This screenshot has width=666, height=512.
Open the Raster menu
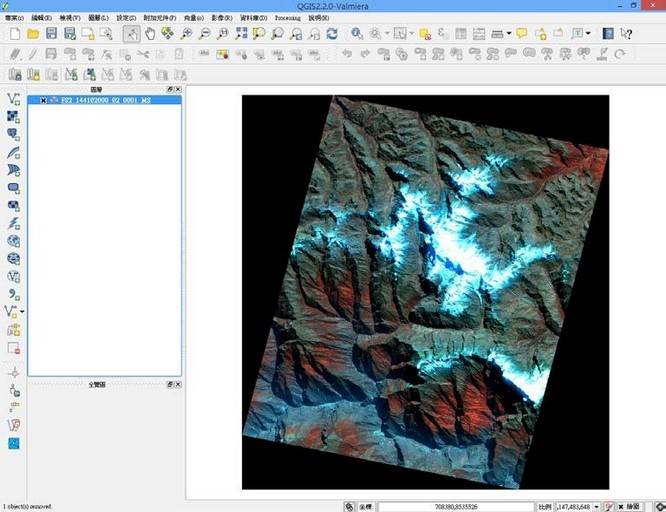coord(222,18)
